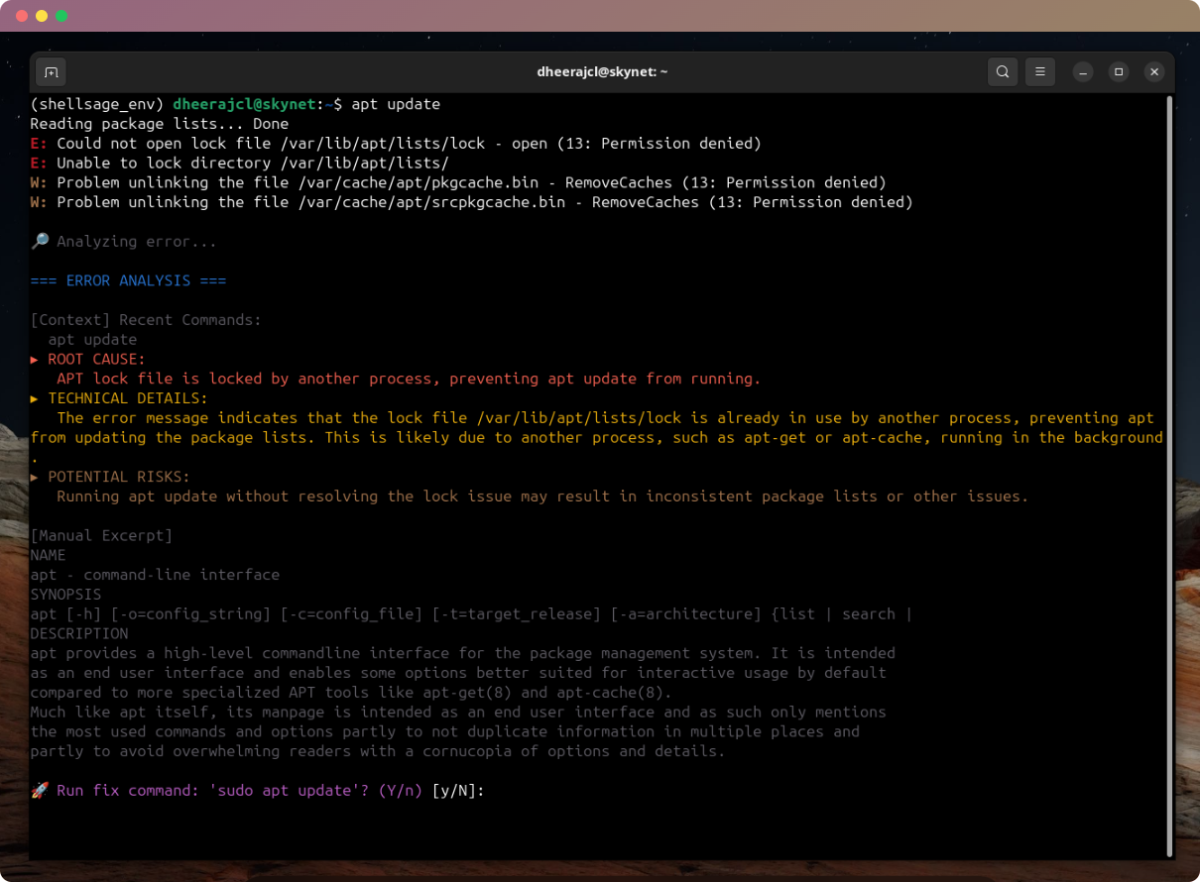
Task: Click the 'POTENTIAL RISKS:' label
Action: click(x=119, y=477)
